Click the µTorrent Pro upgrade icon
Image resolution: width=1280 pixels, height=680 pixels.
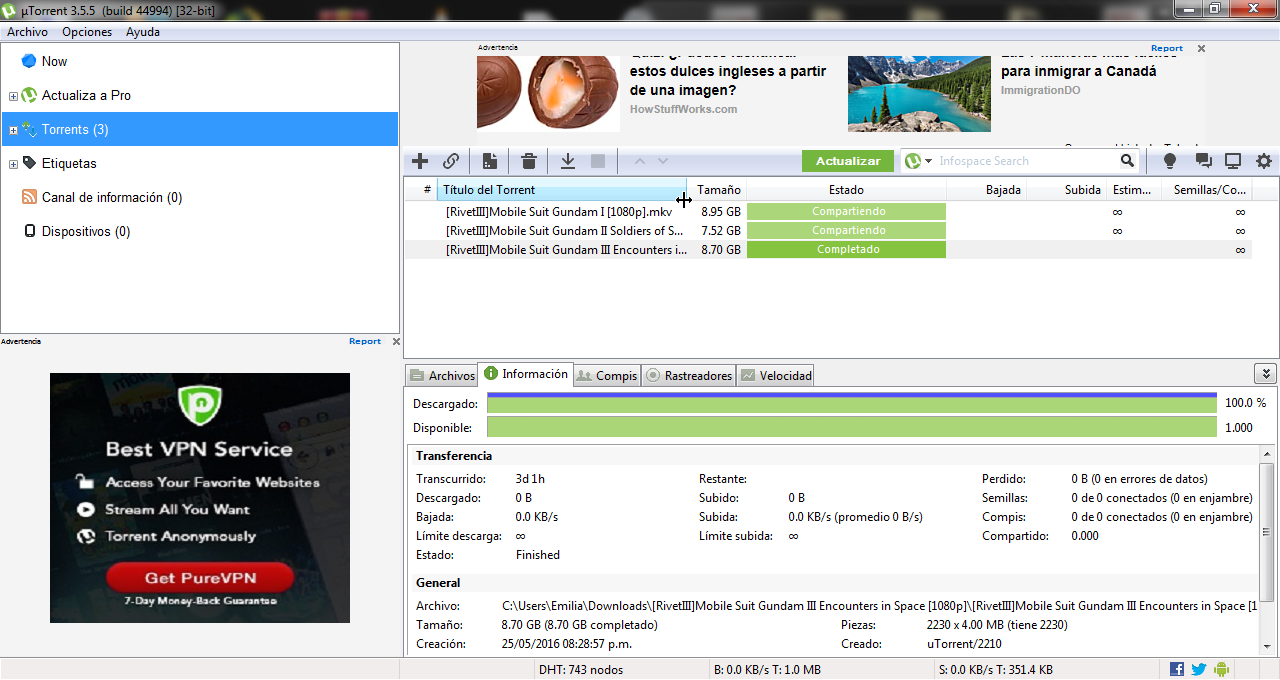click(29, 95)
